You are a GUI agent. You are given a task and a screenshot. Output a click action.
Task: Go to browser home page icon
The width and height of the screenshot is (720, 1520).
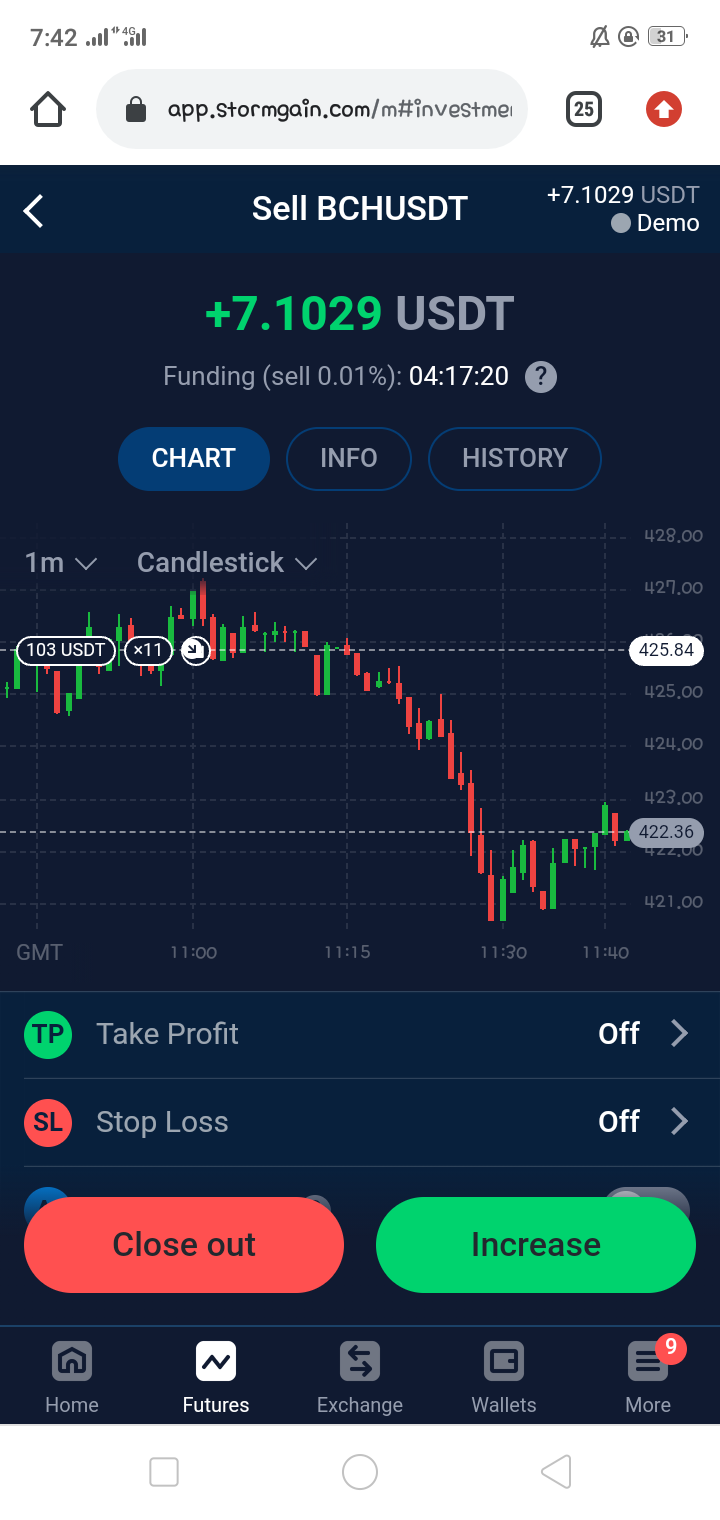click(48, 109)
